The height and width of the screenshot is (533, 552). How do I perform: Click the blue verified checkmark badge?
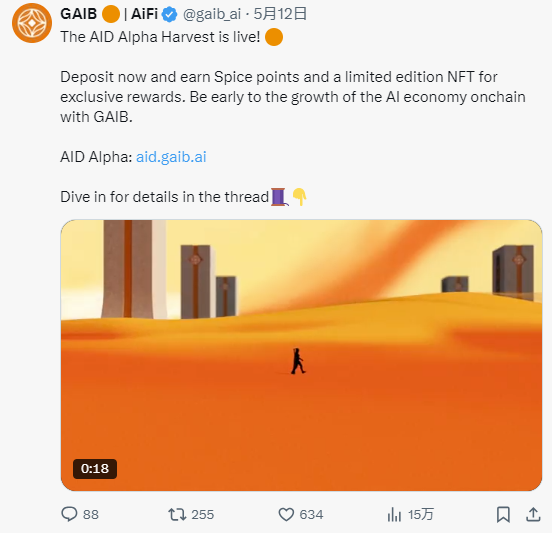pyautogui.click(x=169, y=14)
